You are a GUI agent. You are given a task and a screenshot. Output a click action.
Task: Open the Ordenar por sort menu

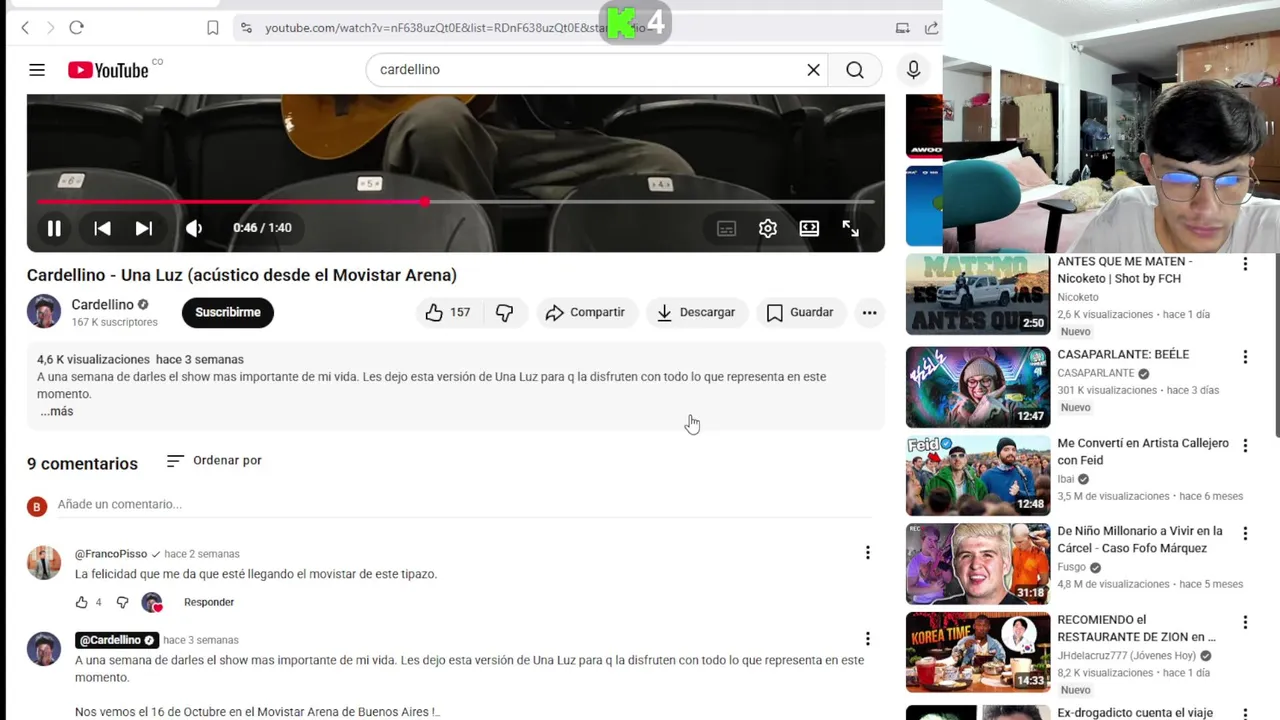click(x=214, y=460)
